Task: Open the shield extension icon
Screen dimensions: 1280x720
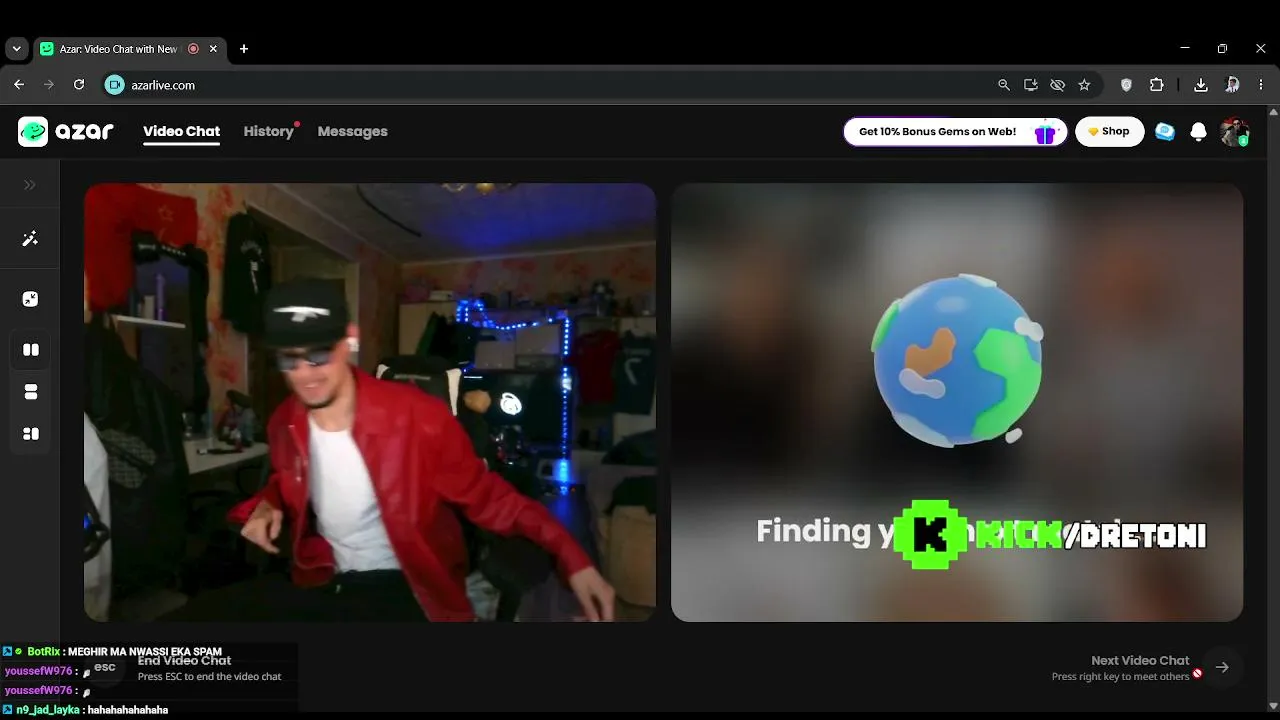Action: pyautogui.click(x=1126, y=85)
